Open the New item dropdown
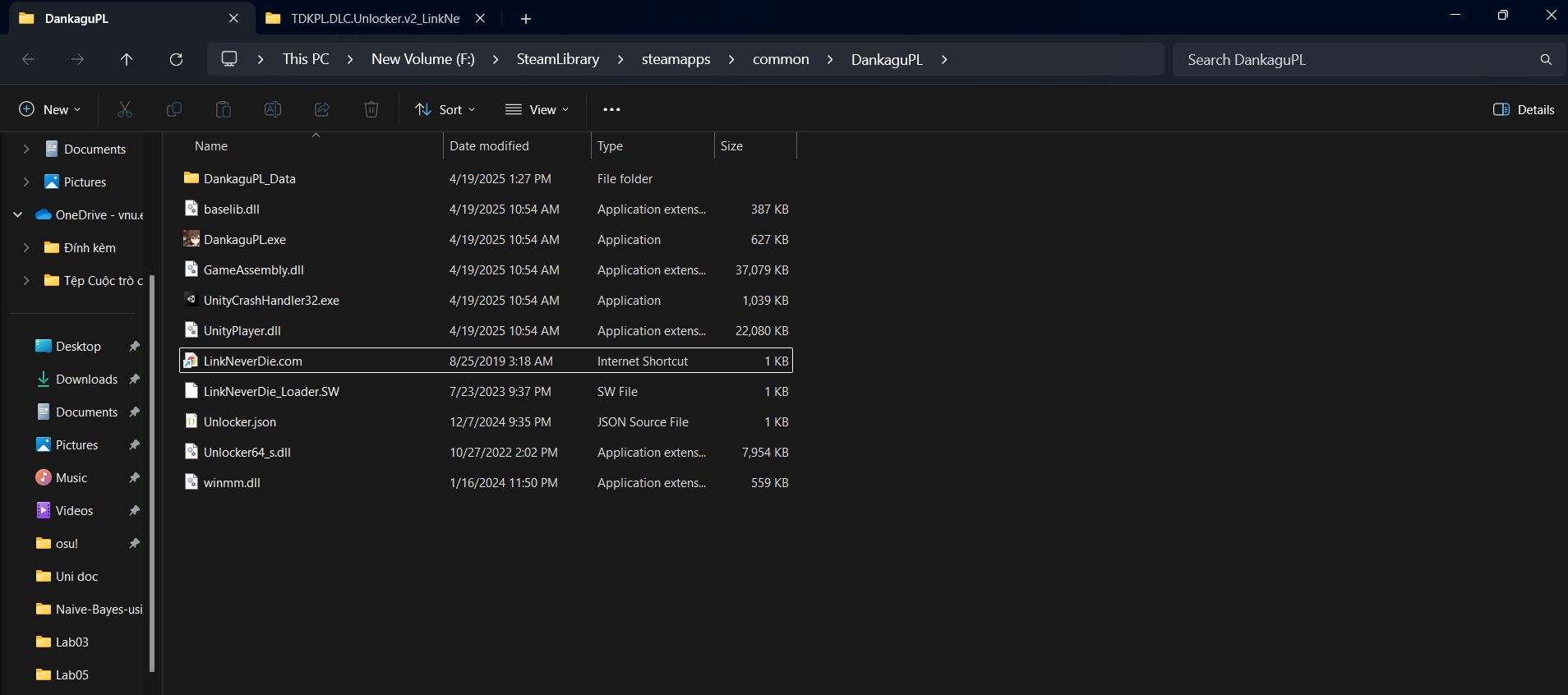The image size is (1568, 695). 50,109
